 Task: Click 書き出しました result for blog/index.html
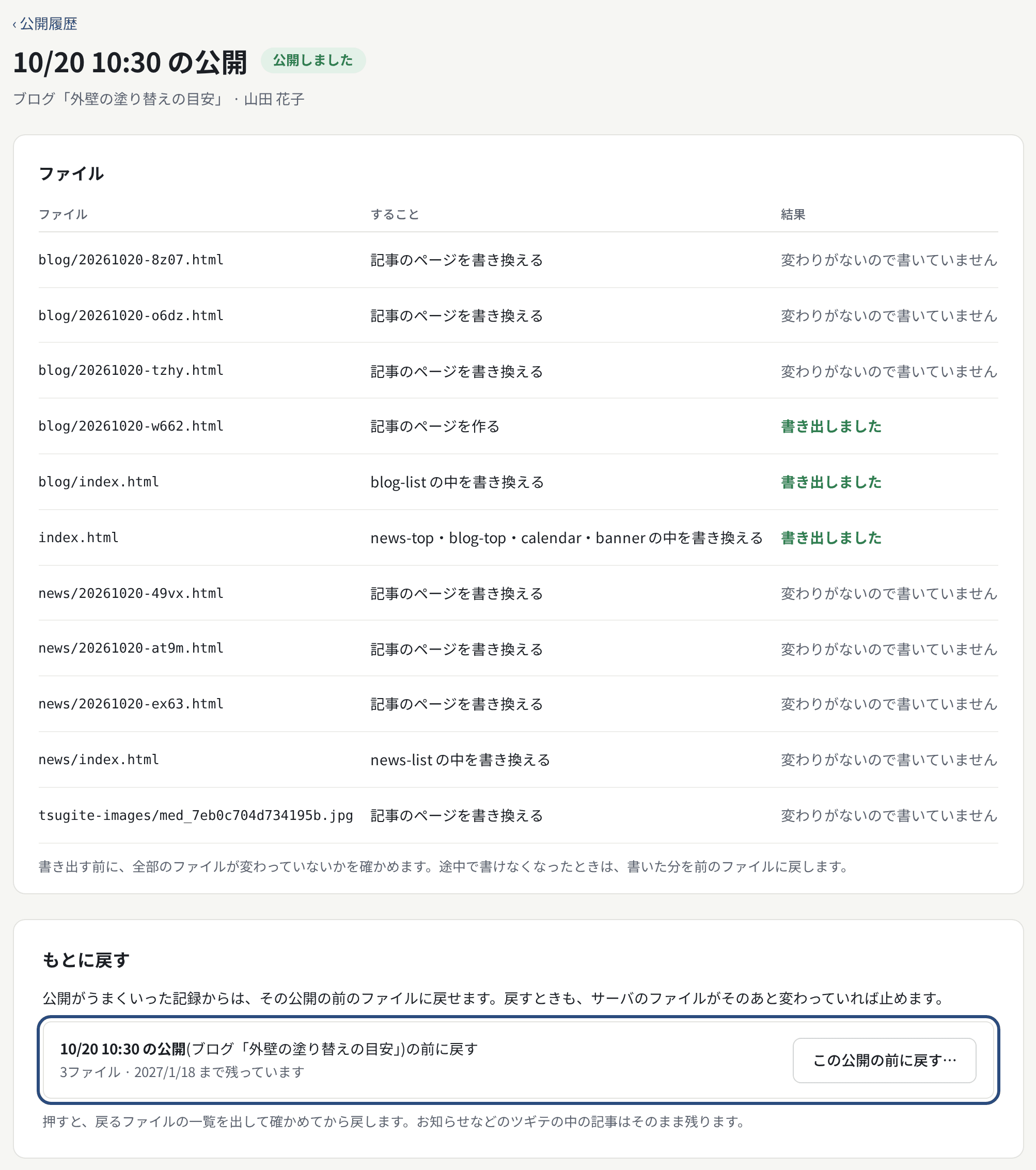831,482
